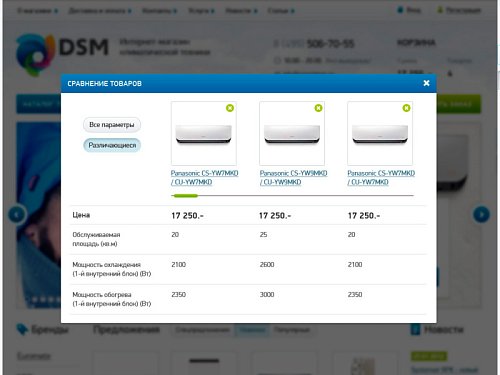Click the area value 25
This screenshot has width=500, height=375.
click(263, 235)
